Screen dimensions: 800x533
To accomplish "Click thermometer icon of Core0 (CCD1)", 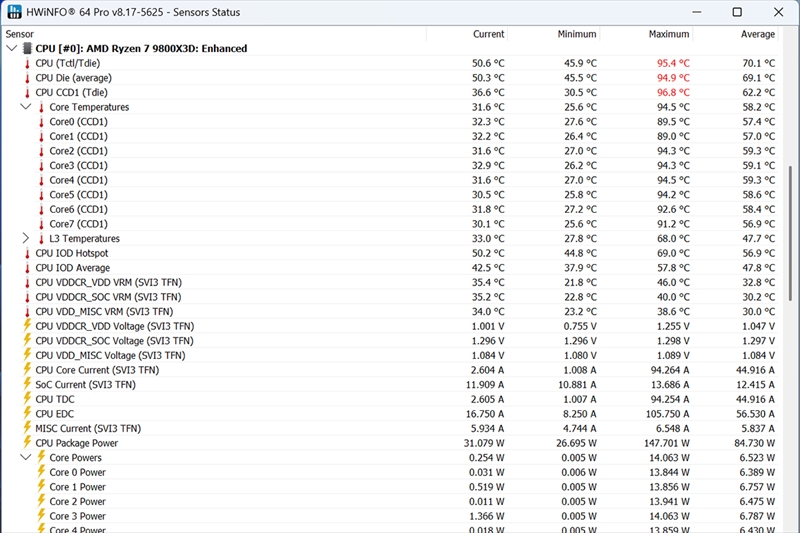I will click(x=41, y=122).
